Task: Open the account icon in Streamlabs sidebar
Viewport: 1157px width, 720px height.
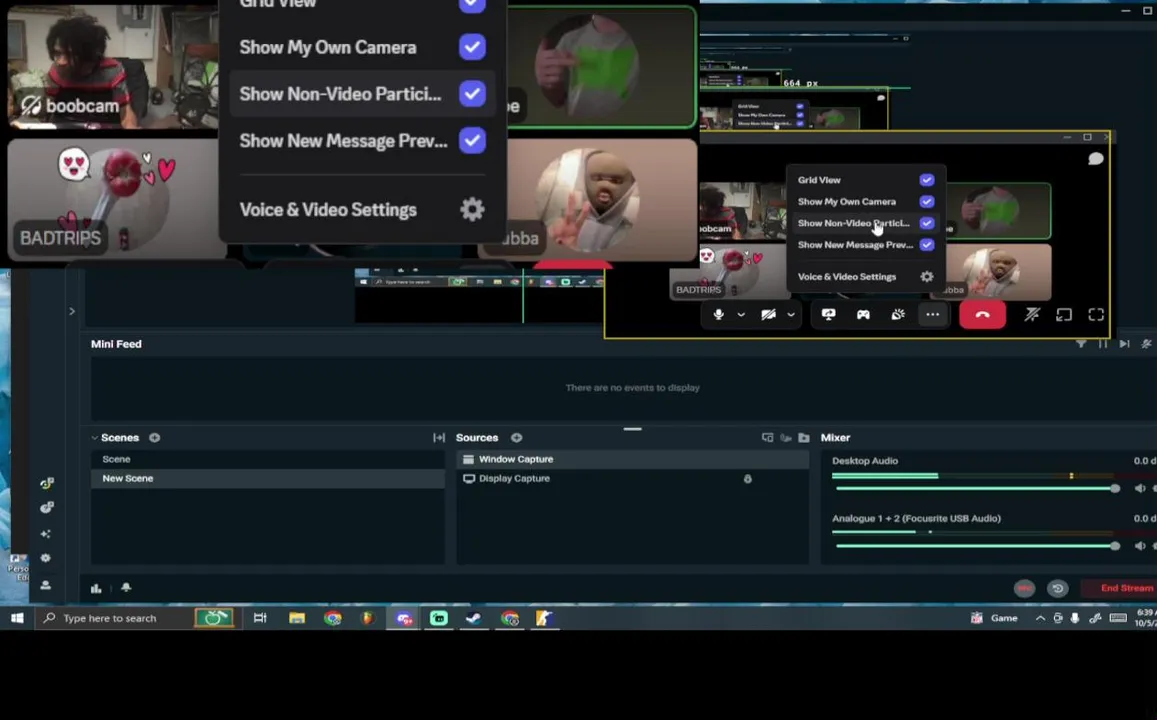Action: [46, 584]
